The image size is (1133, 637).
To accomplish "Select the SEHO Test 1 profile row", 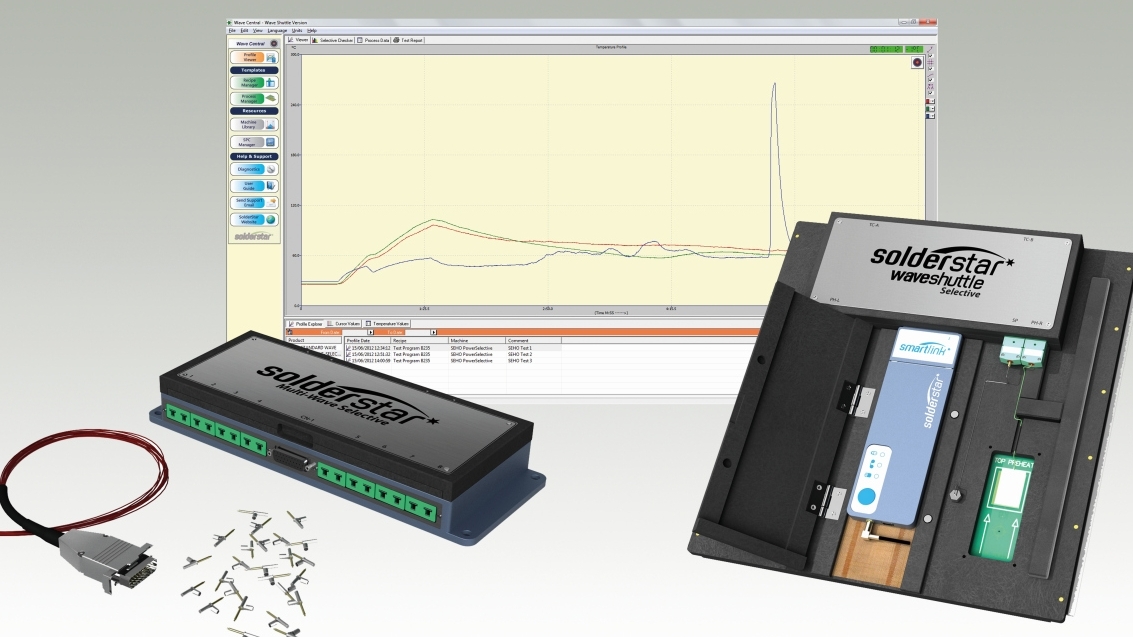I will [x=453, y=348].
